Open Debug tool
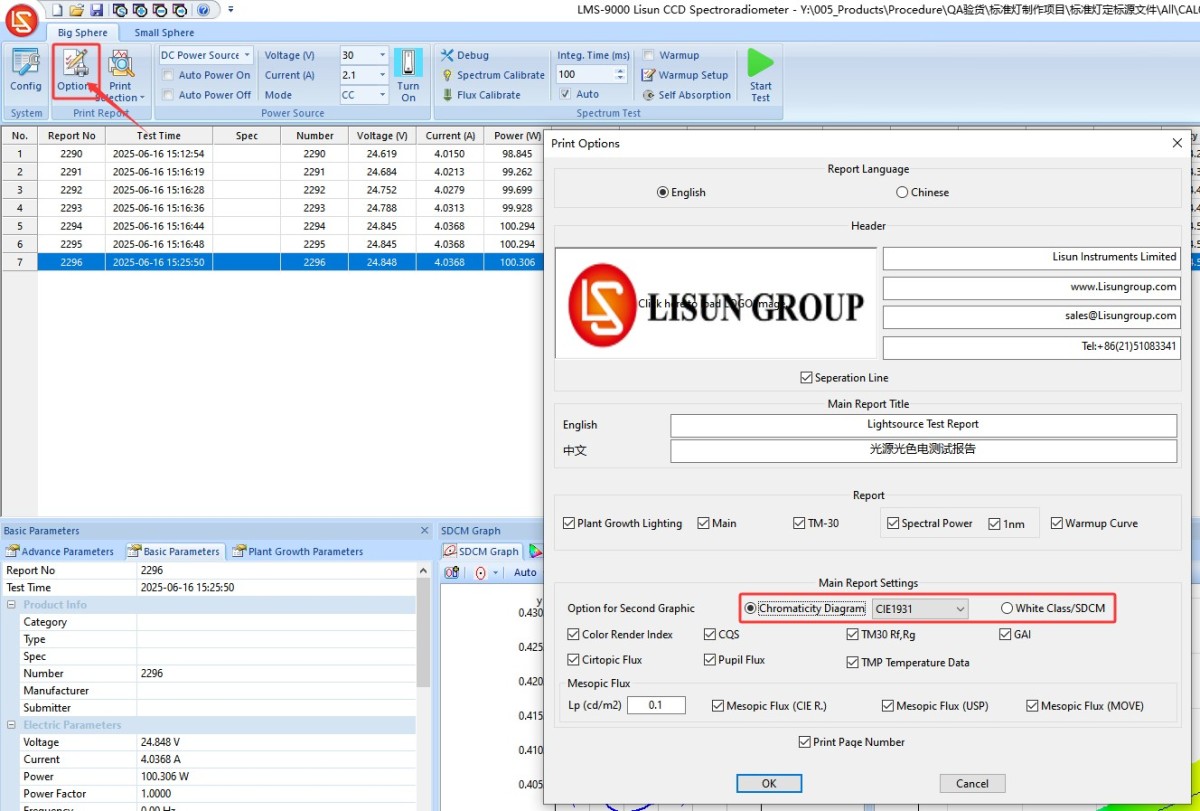1200x811 pixels. coord(466,55)
